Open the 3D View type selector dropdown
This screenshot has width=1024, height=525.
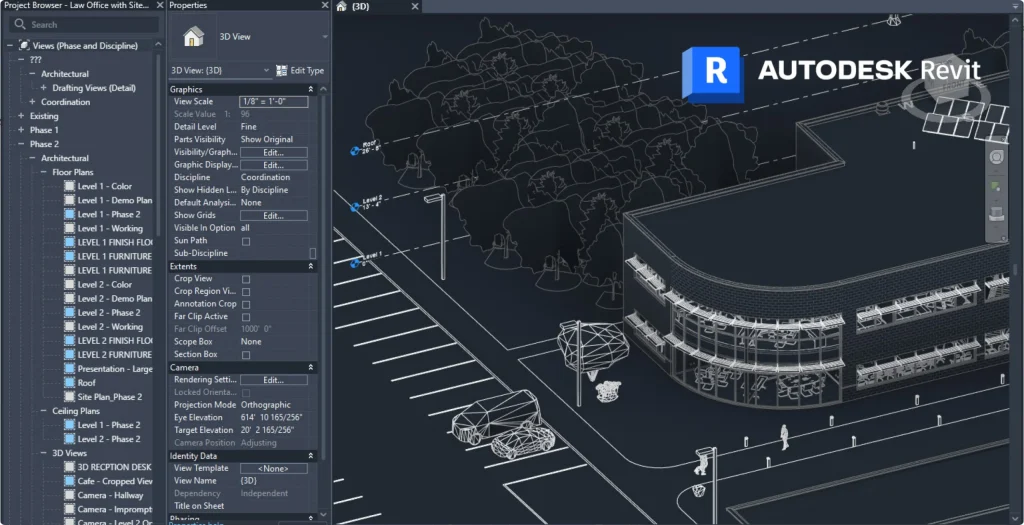point(324,37)
